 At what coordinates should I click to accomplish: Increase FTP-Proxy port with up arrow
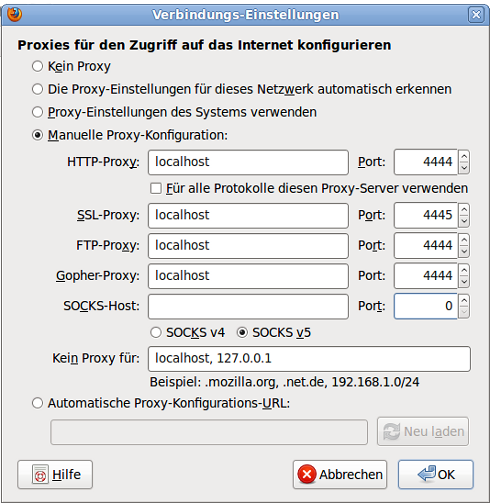tap(464, 240)
